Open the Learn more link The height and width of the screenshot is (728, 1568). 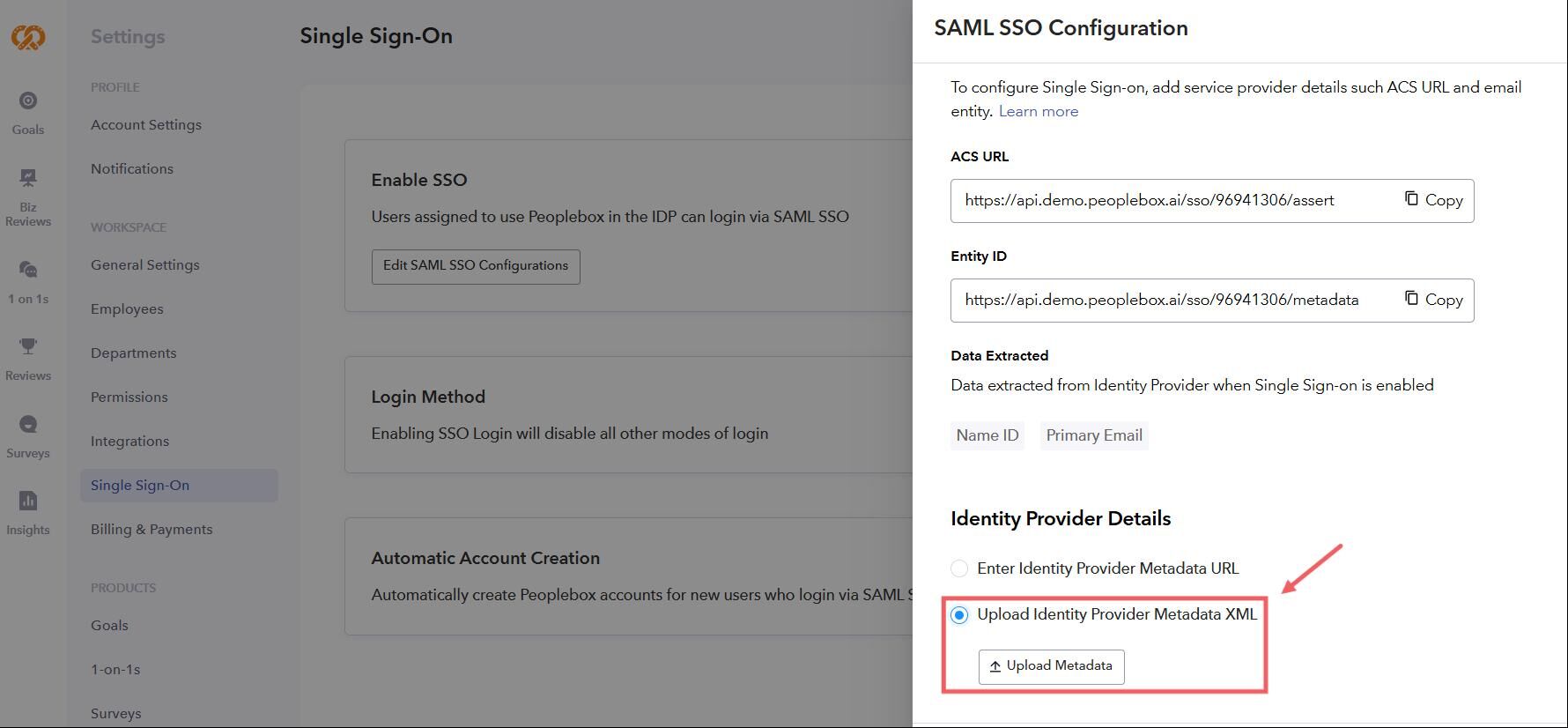click(x=1038, y=111)
